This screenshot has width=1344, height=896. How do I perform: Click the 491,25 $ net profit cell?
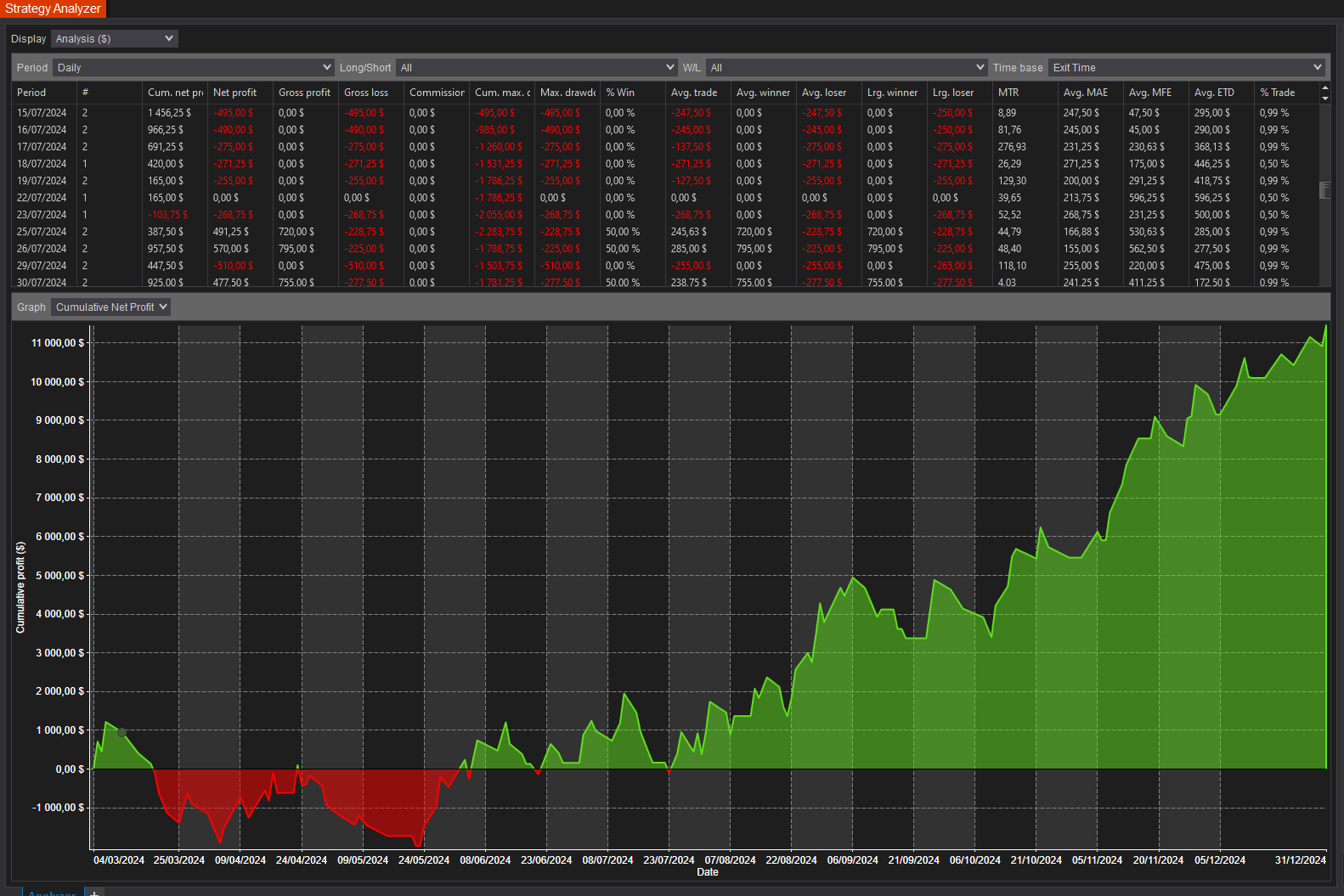pyautogui.click(x=231, y=232)
